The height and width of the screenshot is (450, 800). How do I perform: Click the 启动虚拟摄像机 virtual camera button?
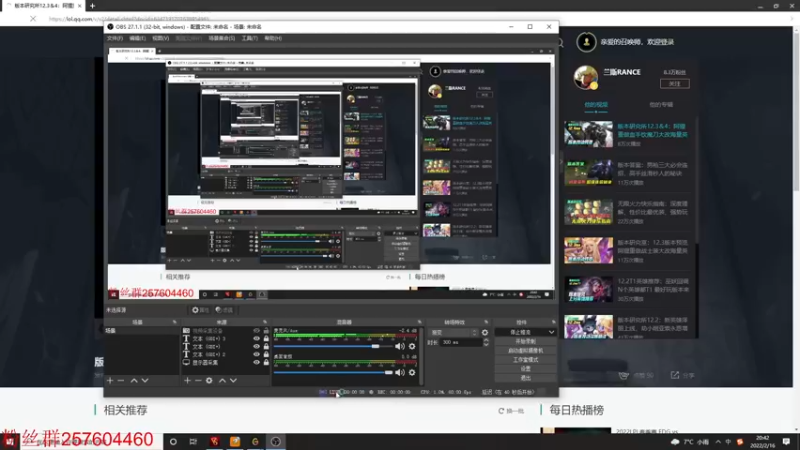point(525,351)
